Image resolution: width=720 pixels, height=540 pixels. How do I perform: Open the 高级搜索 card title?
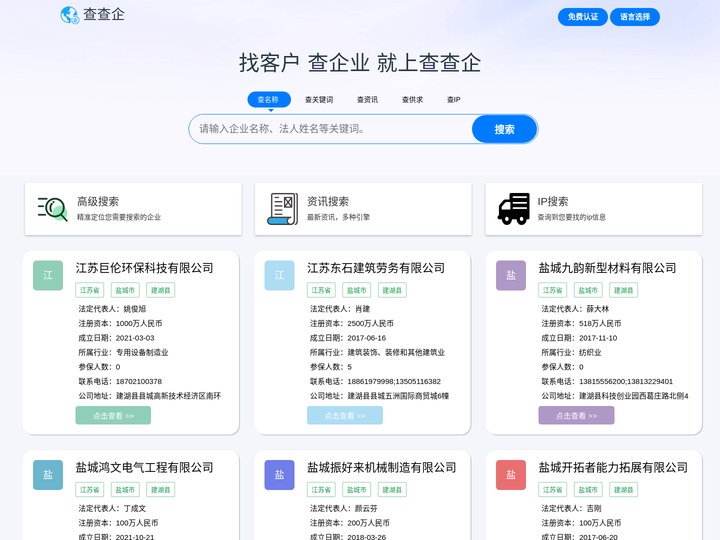(x=98, y=201)
